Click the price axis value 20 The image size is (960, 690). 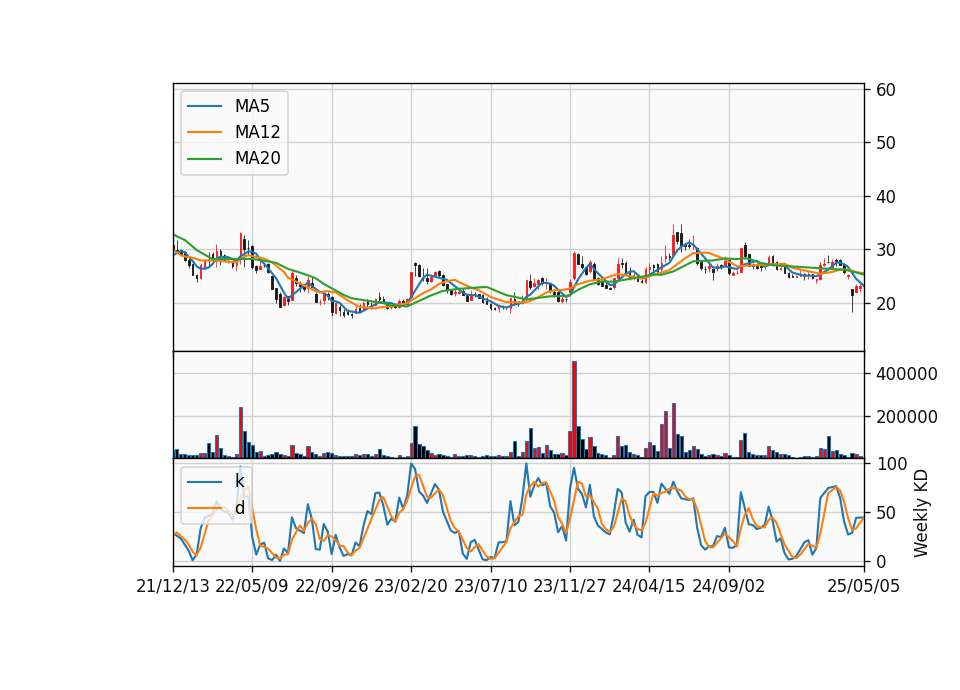tap(886, 304)
